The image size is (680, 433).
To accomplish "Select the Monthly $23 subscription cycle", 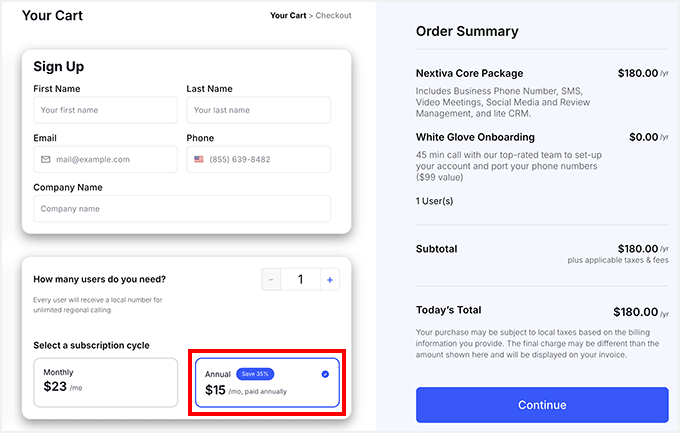I will (x=105, y=383).
